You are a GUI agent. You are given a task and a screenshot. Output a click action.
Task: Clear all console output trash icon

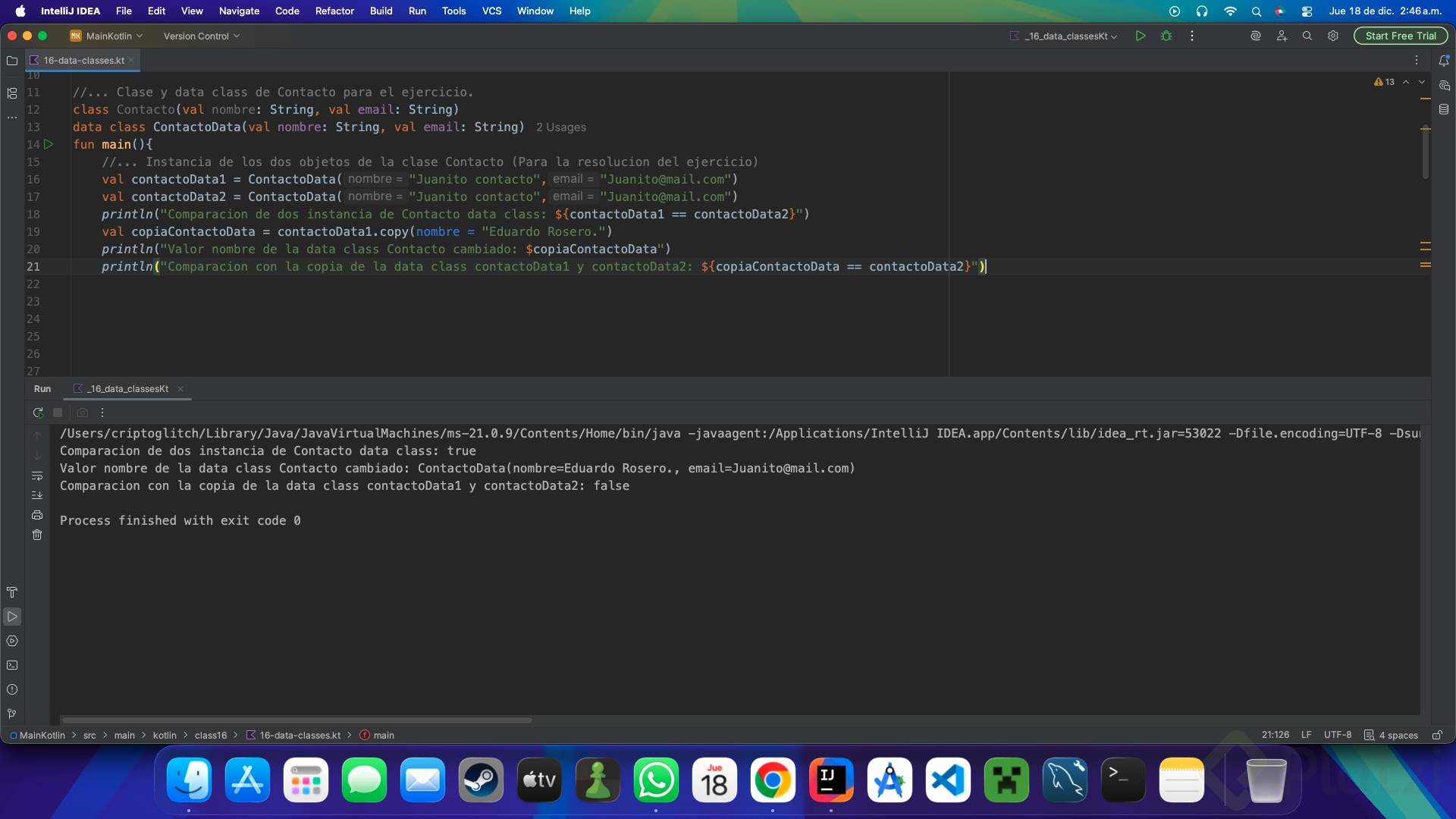click(37, 535)
